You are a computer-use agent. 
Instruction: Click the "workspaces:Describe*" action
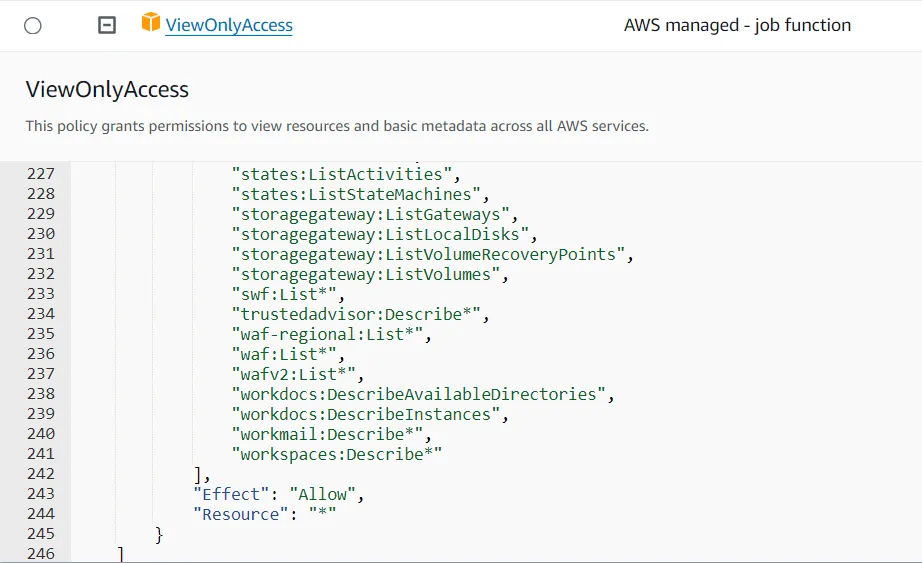[x=336, y=454]
